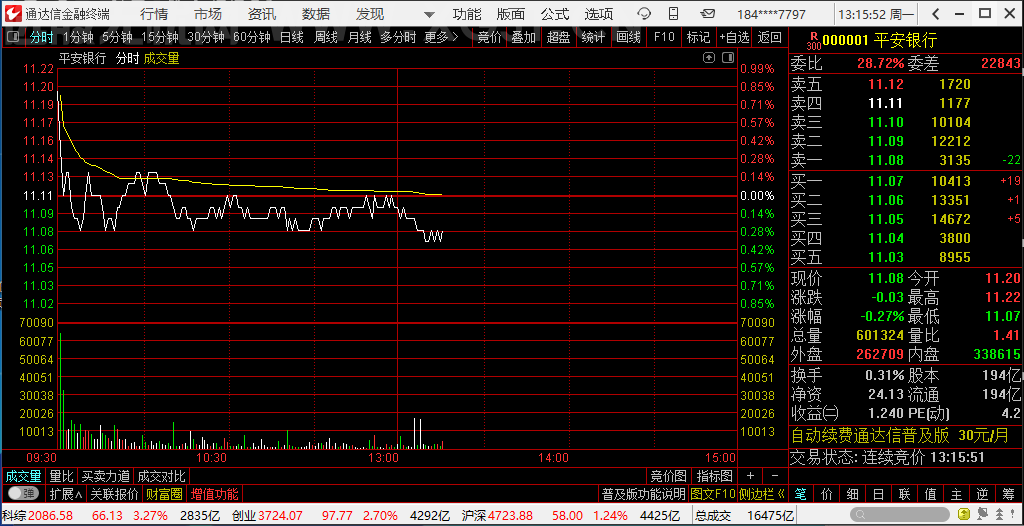Open the 数据 menu

coord(316,14)
